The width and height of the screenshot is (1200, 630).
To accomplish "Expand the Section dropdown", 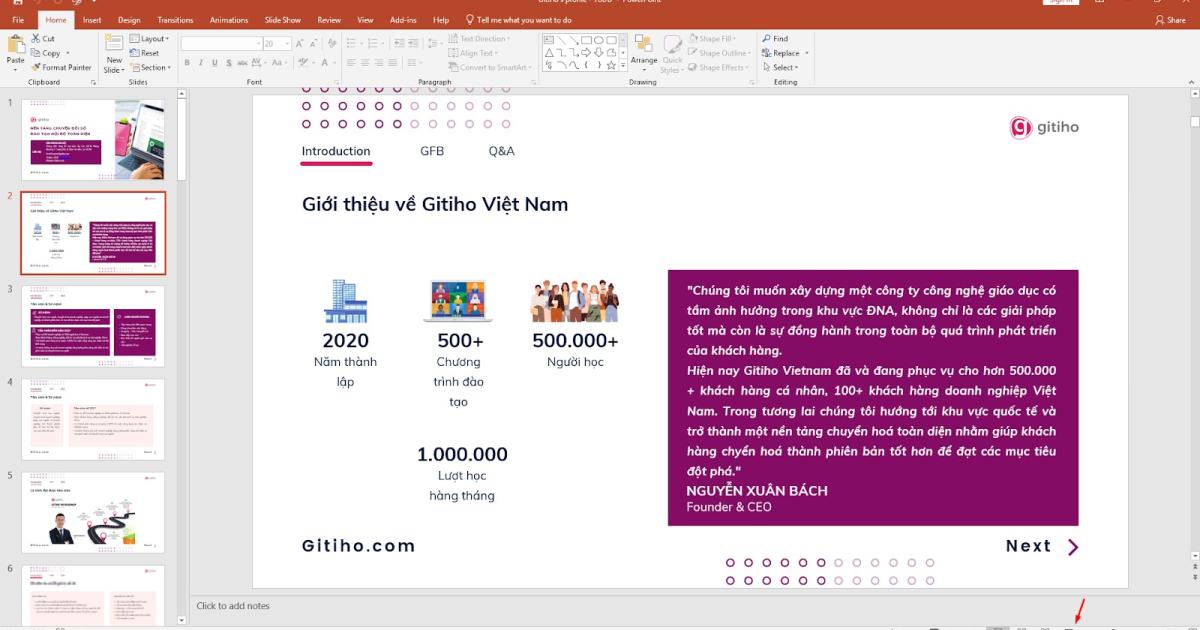I will [x=152, y=65].
